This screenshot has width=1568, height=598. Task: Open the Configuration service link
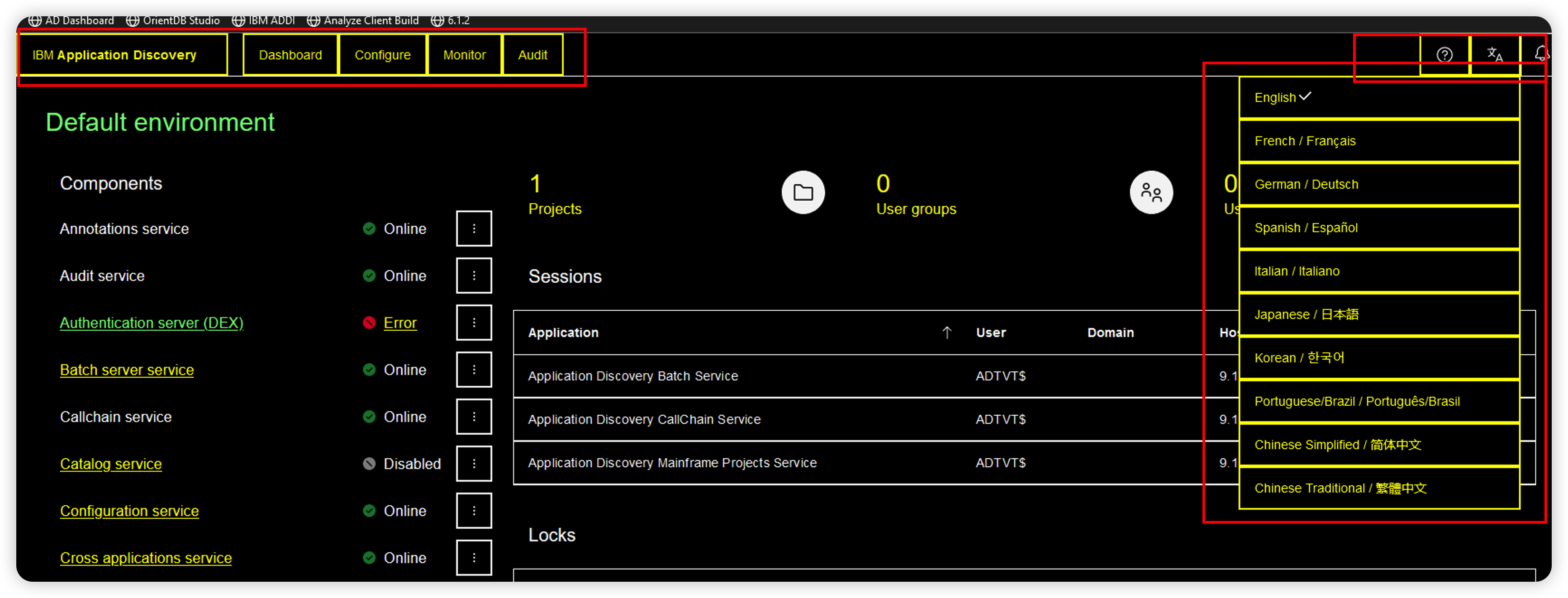[129, 510]
